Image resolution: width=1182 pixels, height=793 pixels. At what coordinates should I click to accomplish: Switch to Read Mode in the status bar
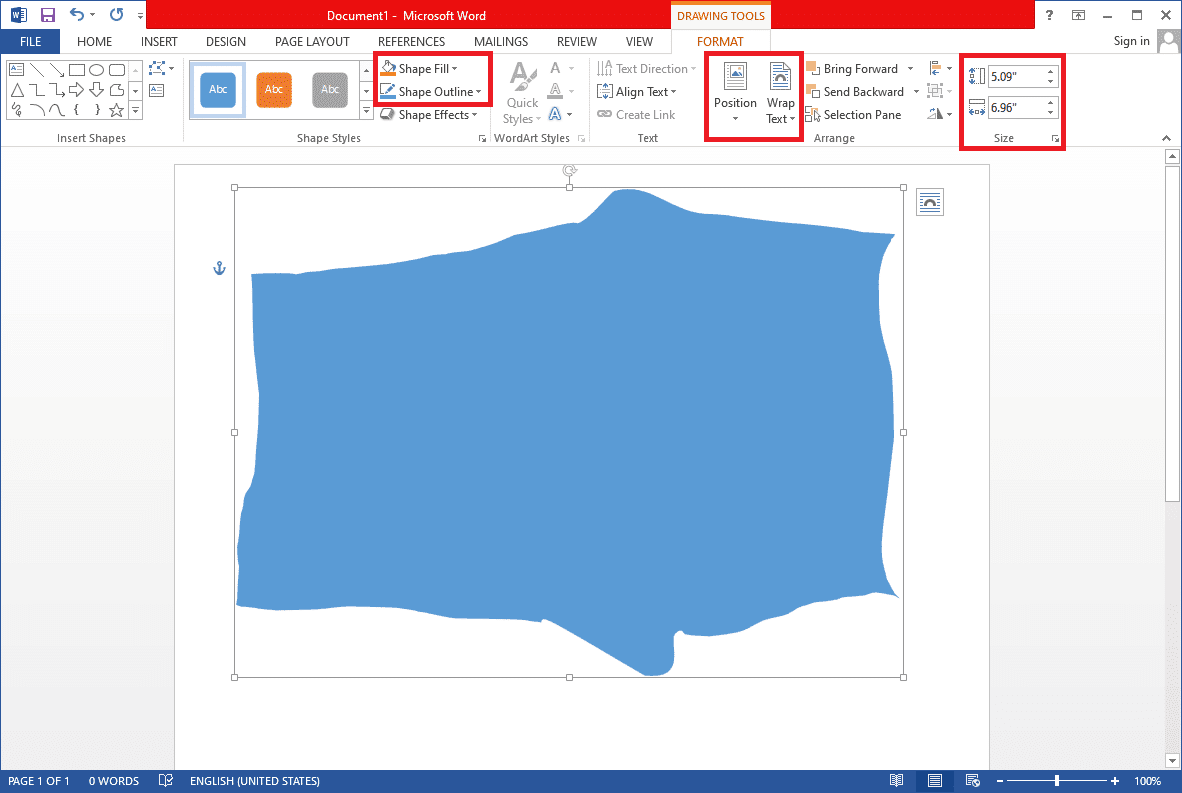[896, 780]
